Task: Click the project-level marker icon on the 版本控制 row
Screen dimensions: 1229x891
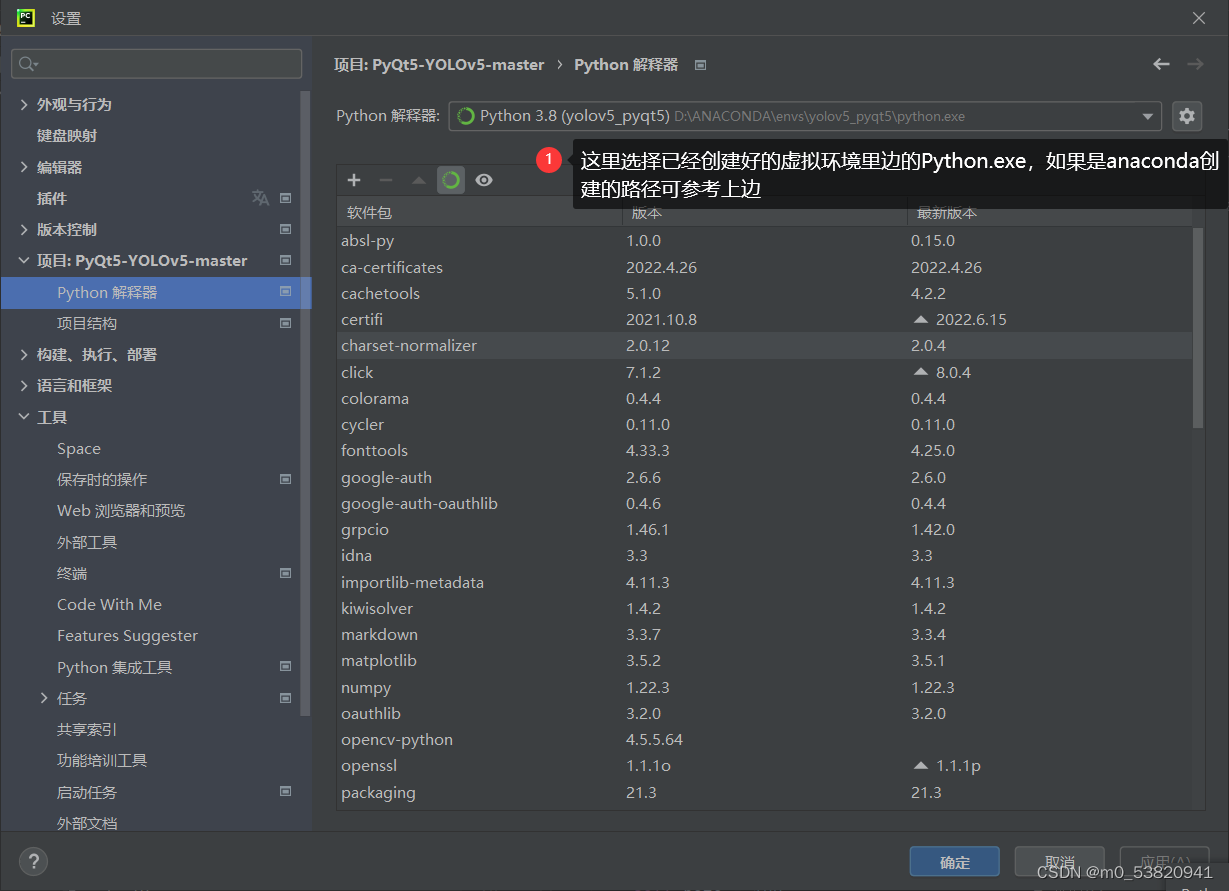Action: (286, 229)
